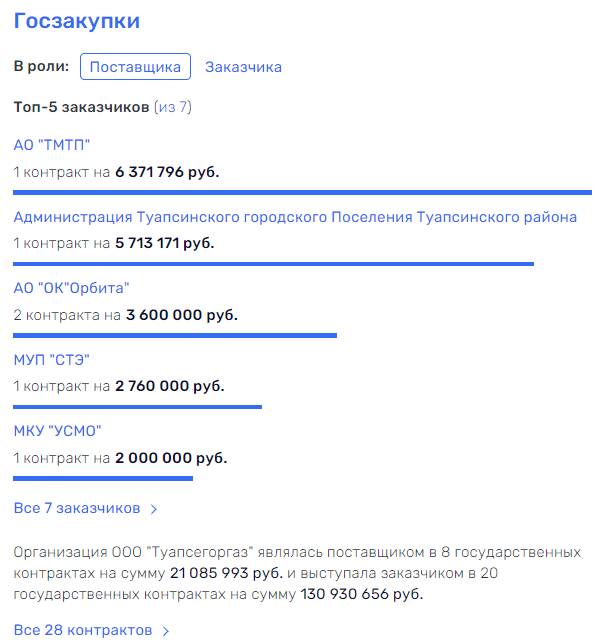Open the АО "ОК"Орбита" customer link
This screenshot has height=644, width=595.
[x=71, y=288]
